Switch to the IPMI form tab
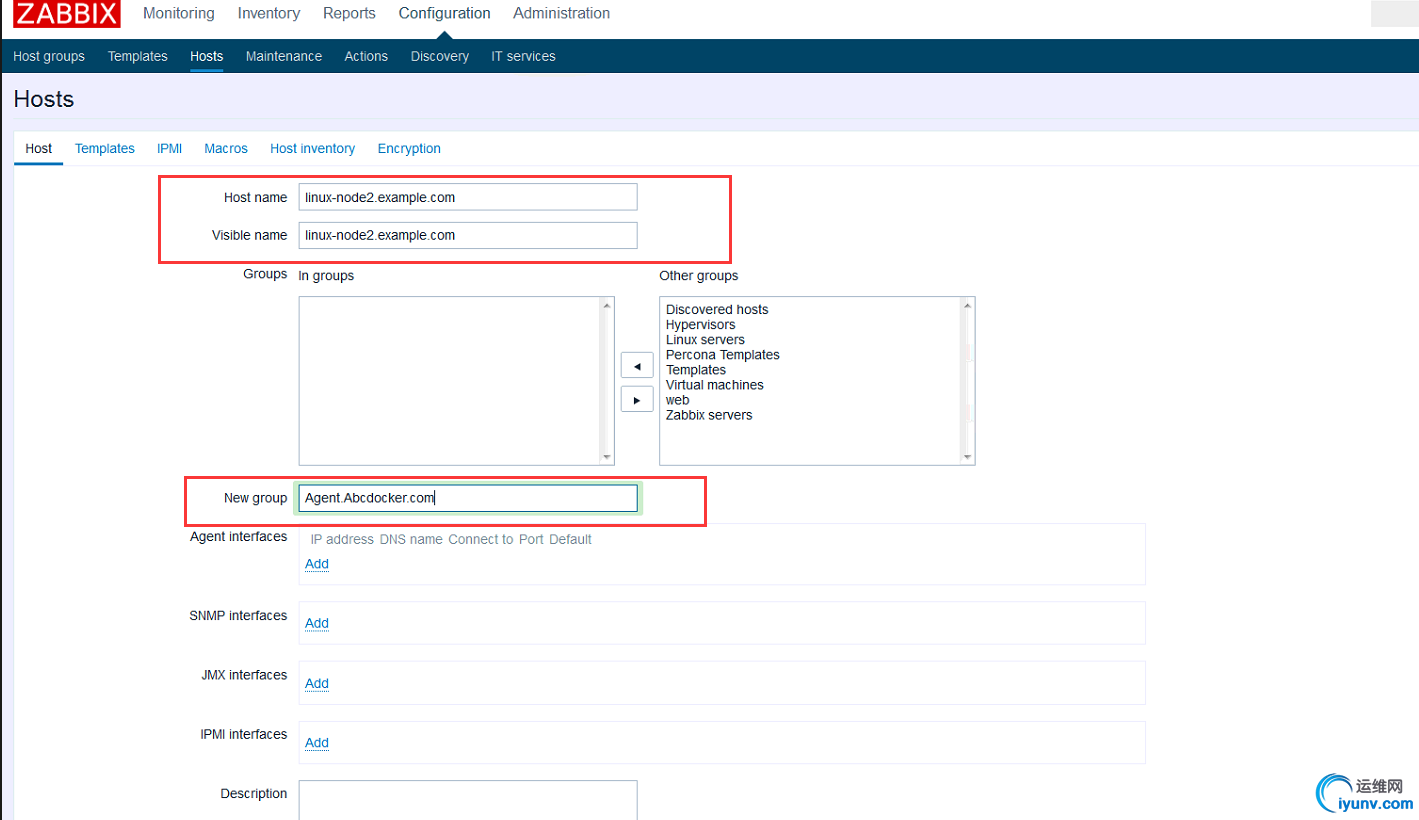Viewport: 1419px width, 820px height. [170, 148]
